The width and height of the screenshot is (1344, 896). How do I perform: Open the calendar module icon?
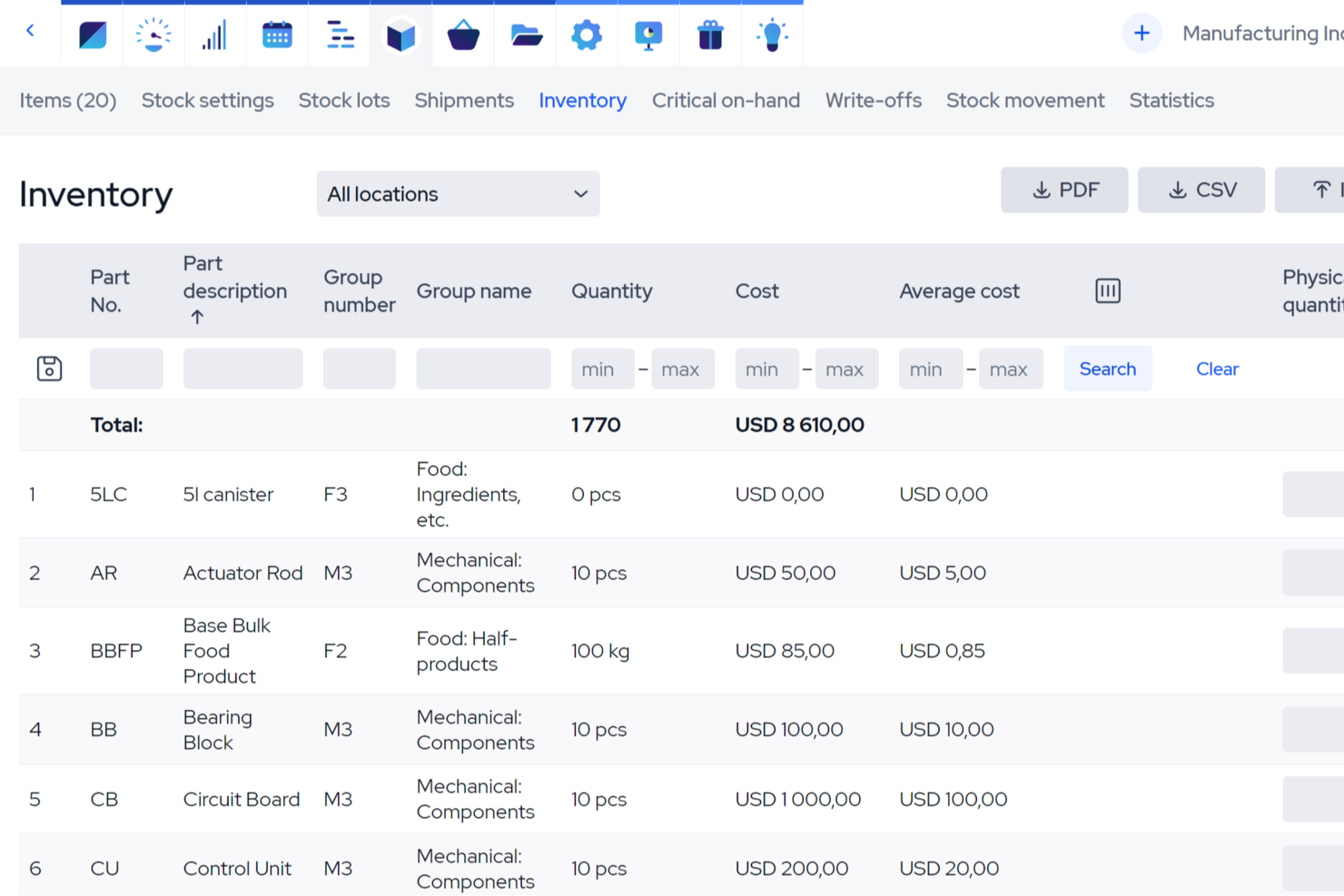(x=277, y=34)
